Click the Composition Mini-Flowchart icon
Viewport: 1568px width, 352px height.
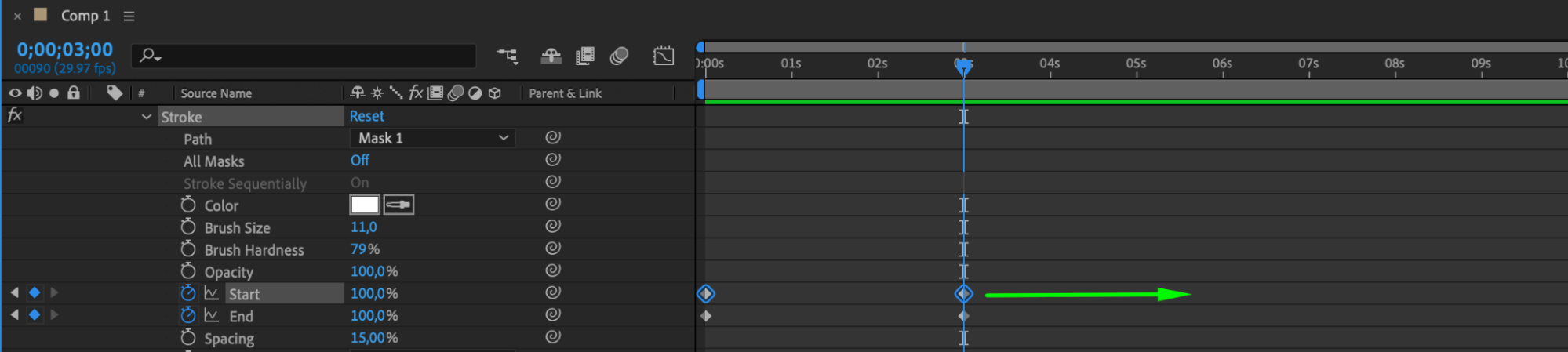pyautogui.click(x=508, y=56)
